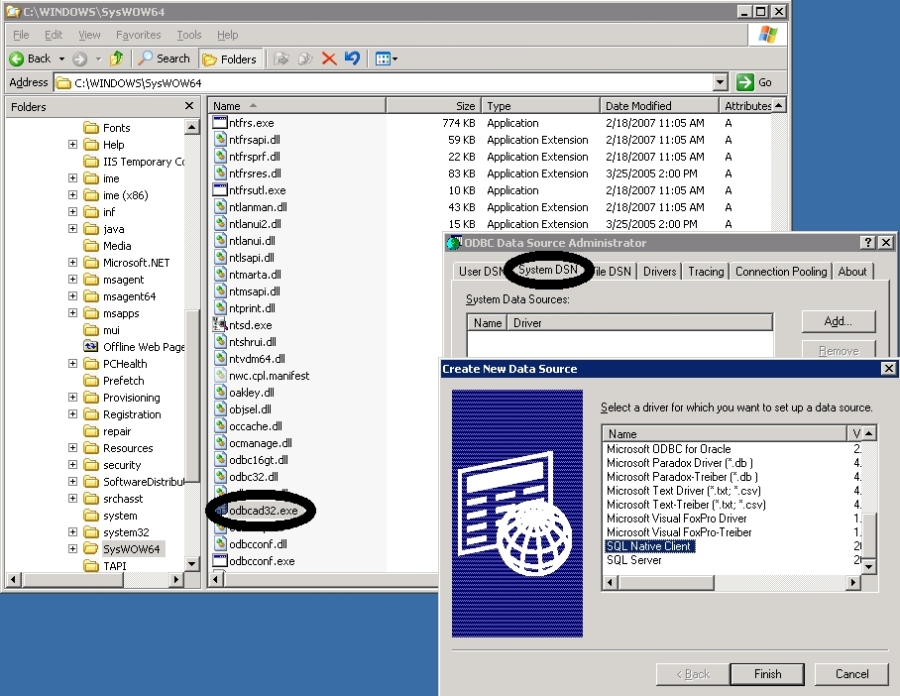Switch to the Drivers tab
The width and height of the screenshot is (900, 696).
(660, 271)
